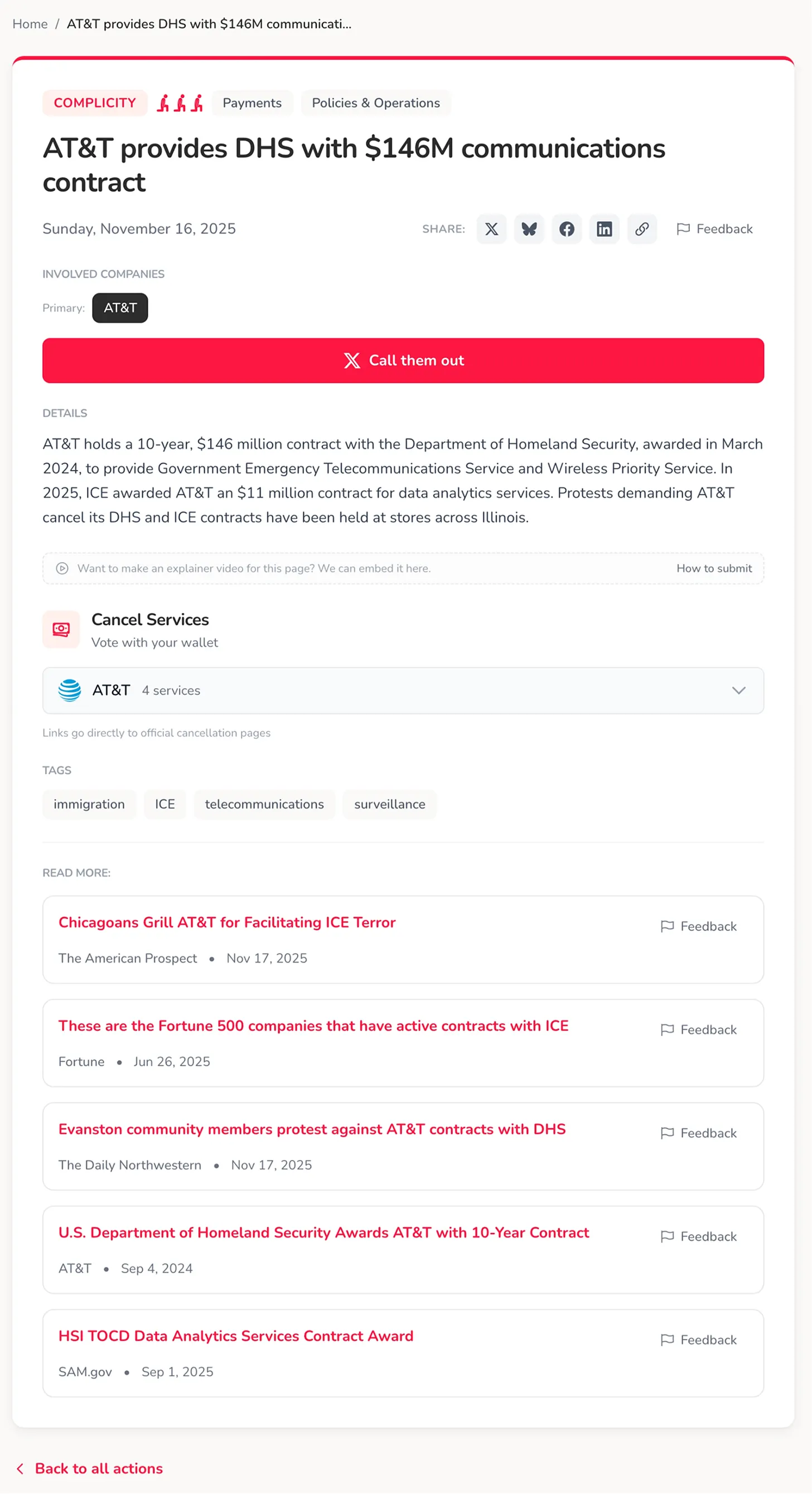
Task: Open the Policies & Operations category tag
Action: [376, 103]
